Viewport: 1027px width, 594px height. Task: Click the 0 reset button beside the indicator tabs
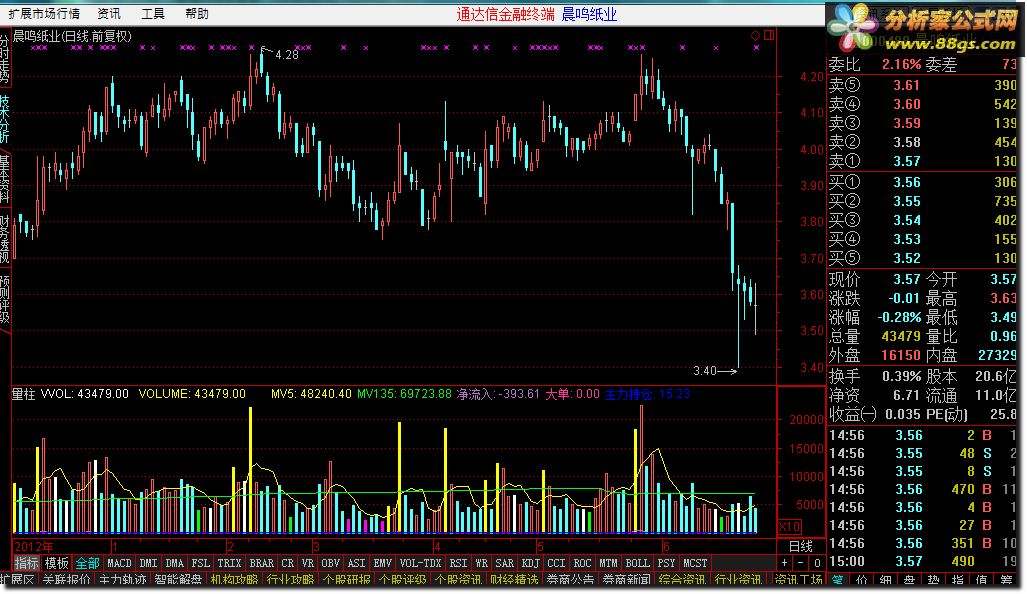coord(817,563)
